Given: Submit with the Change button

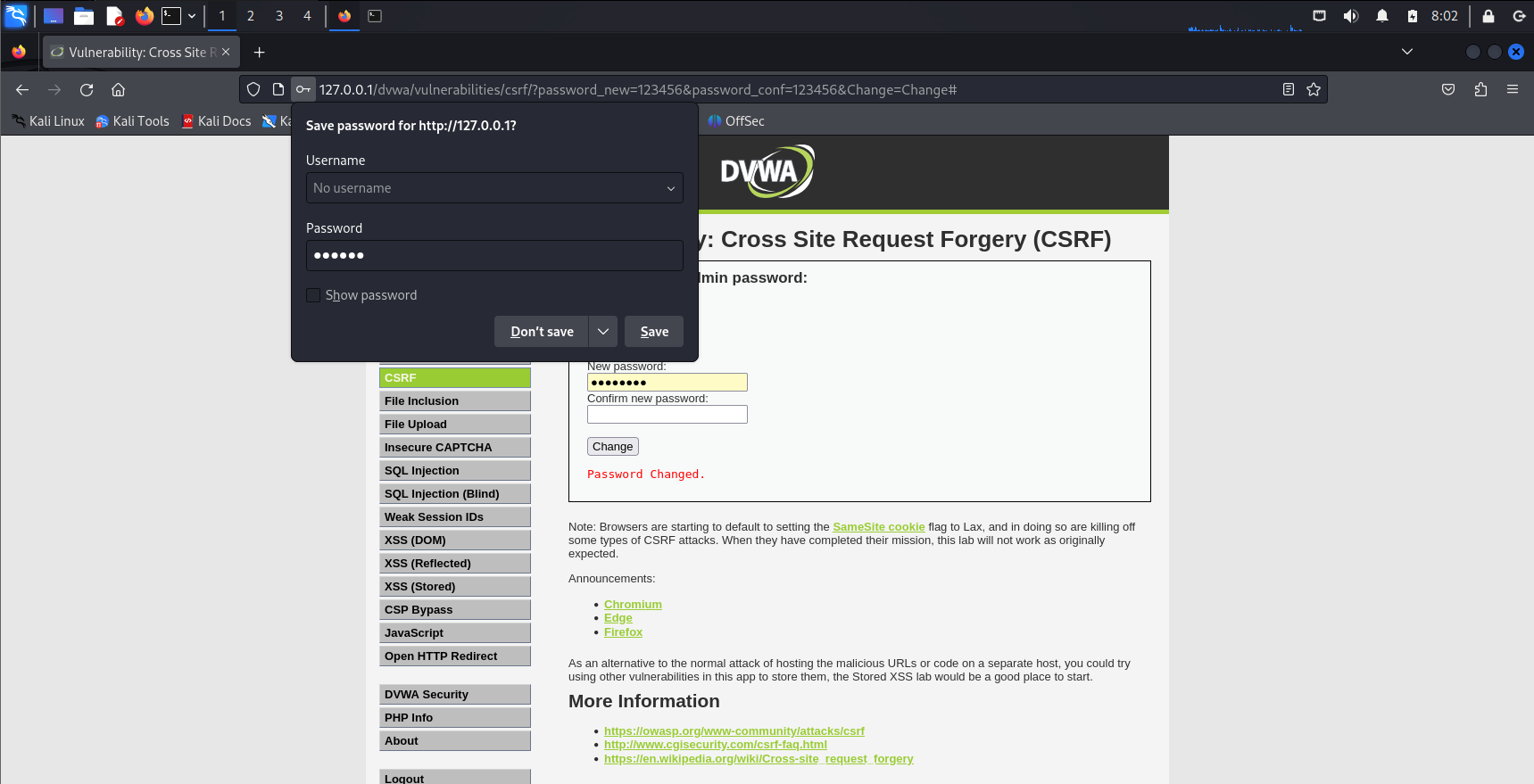Looking at the screenshot, I should (x=613, y=447).
